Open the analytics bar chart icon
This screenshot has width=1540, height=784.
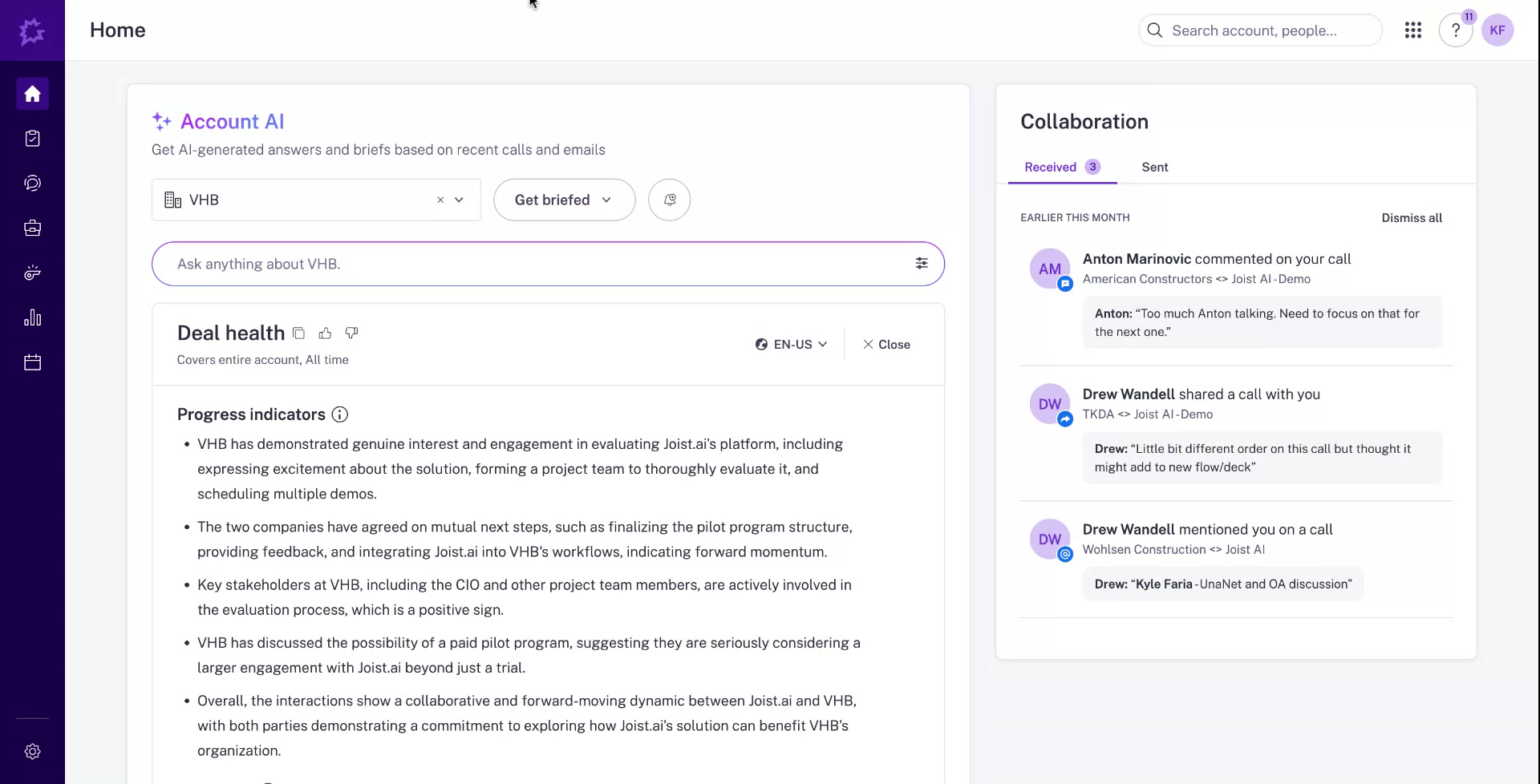pyautogui.click(x=32, y=317)
